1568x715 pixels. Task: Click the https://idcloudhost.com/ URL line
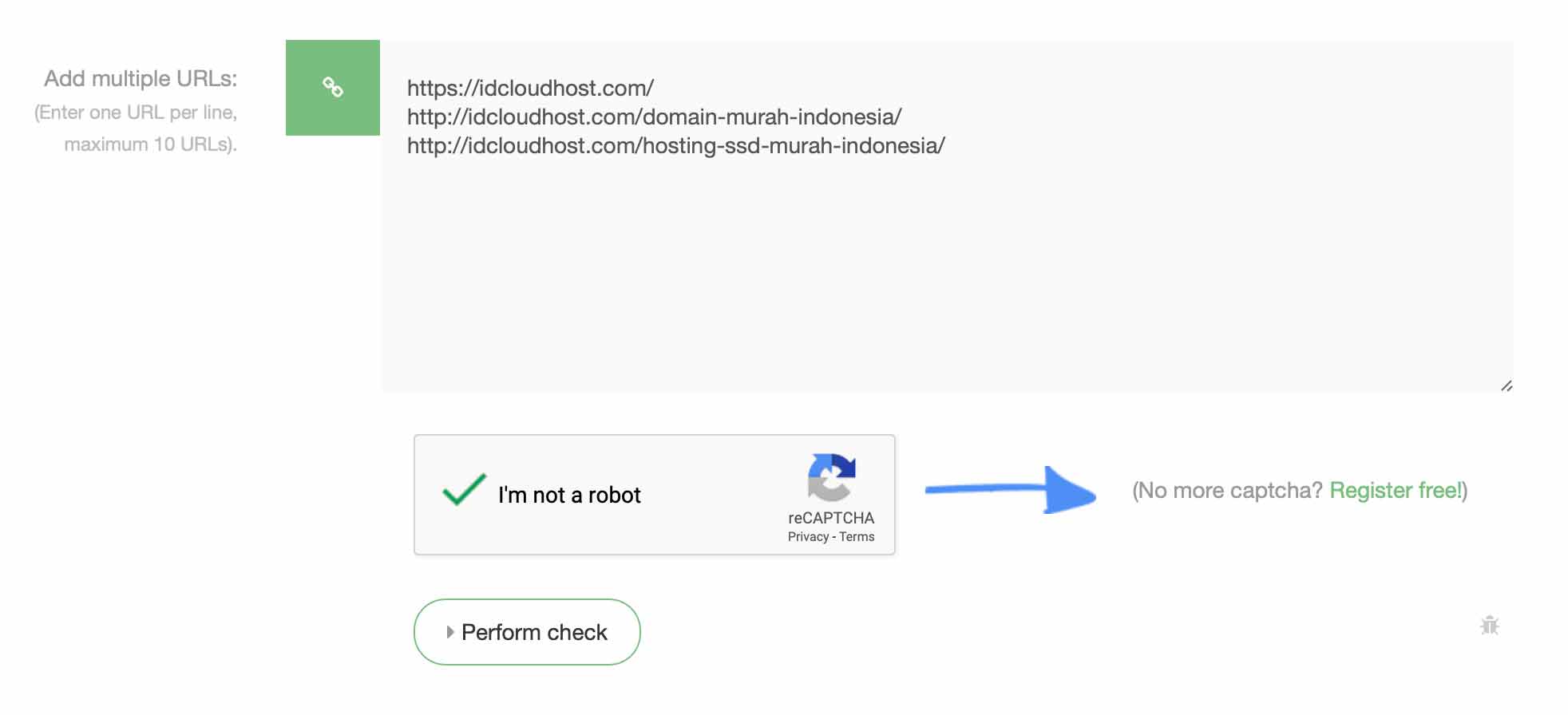(530, 88)
